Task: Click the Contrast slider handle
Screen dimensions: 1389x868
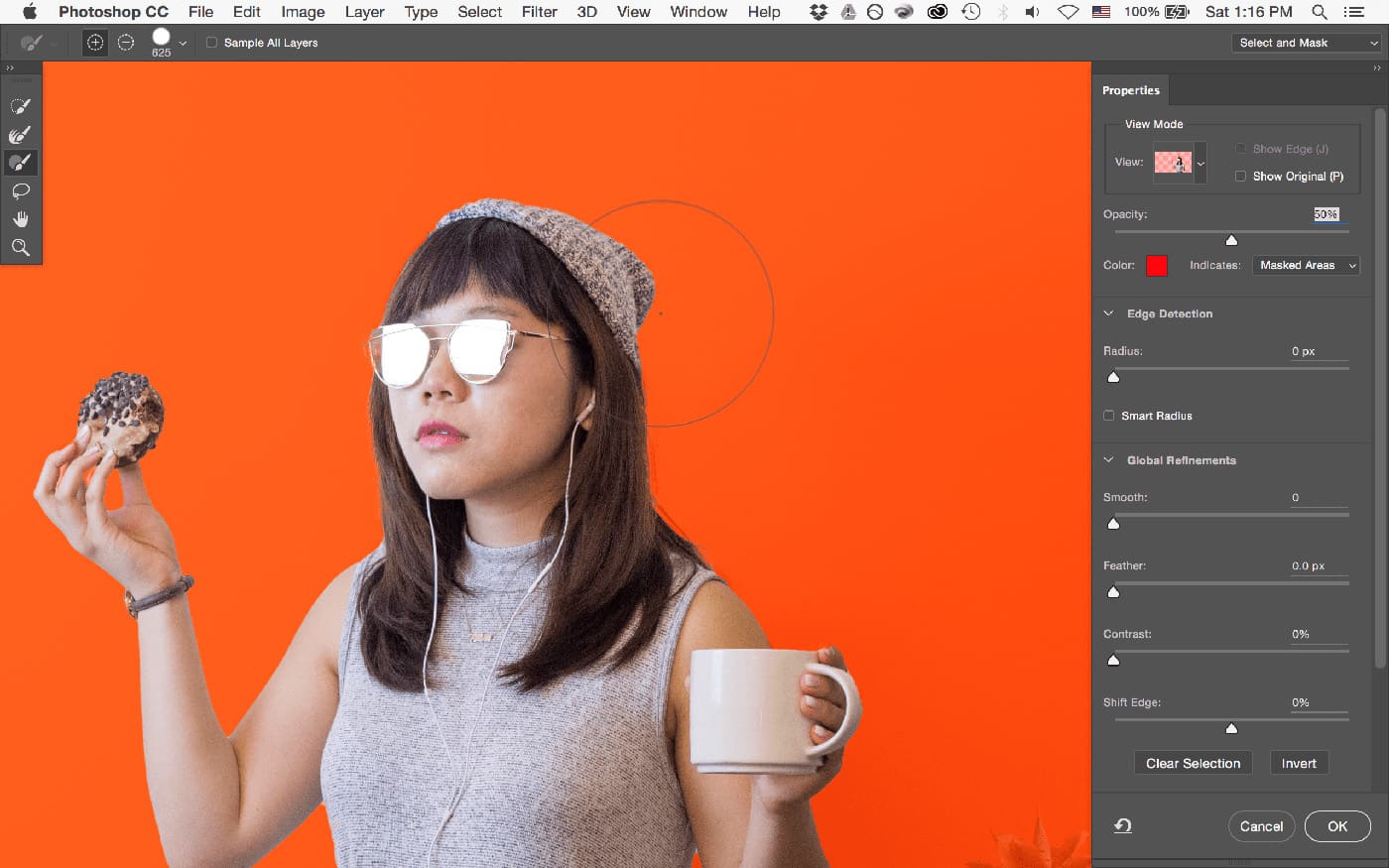Action: point(1113,660)
